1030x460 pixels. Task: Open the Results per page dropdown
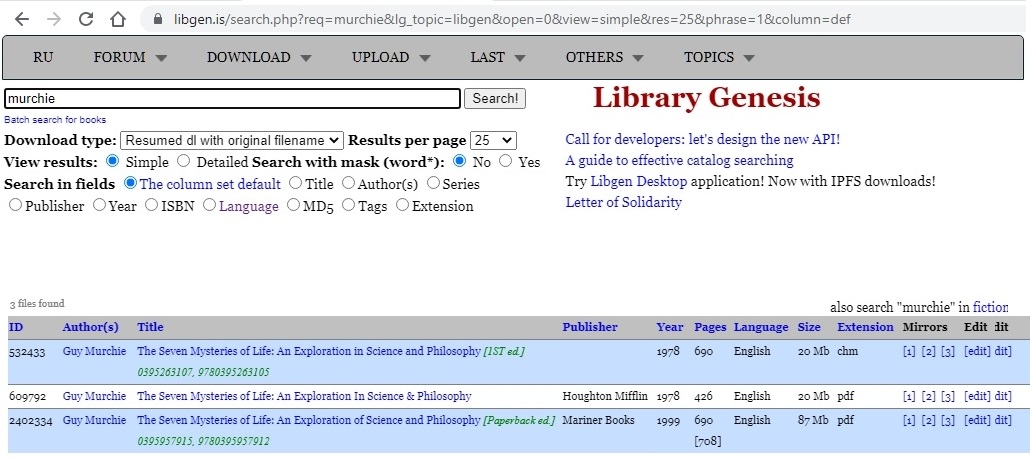(x=493, y=141)
